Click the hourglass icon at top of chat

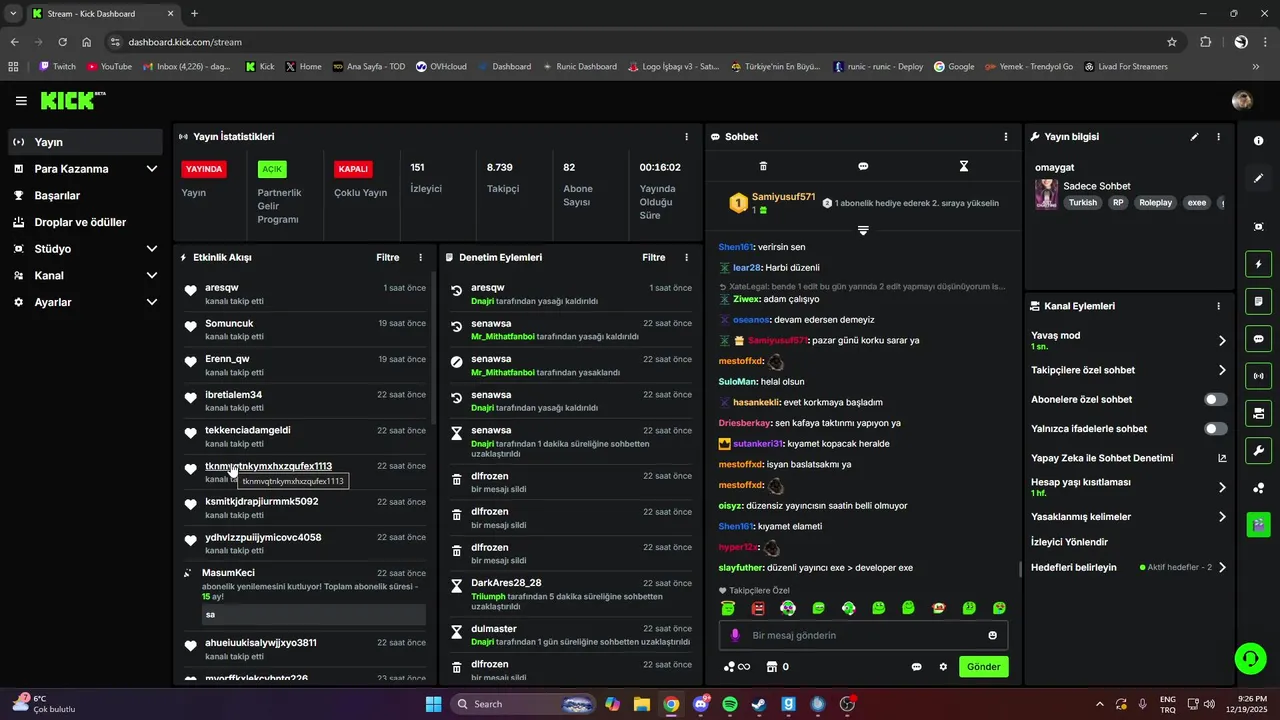point(964,166)
